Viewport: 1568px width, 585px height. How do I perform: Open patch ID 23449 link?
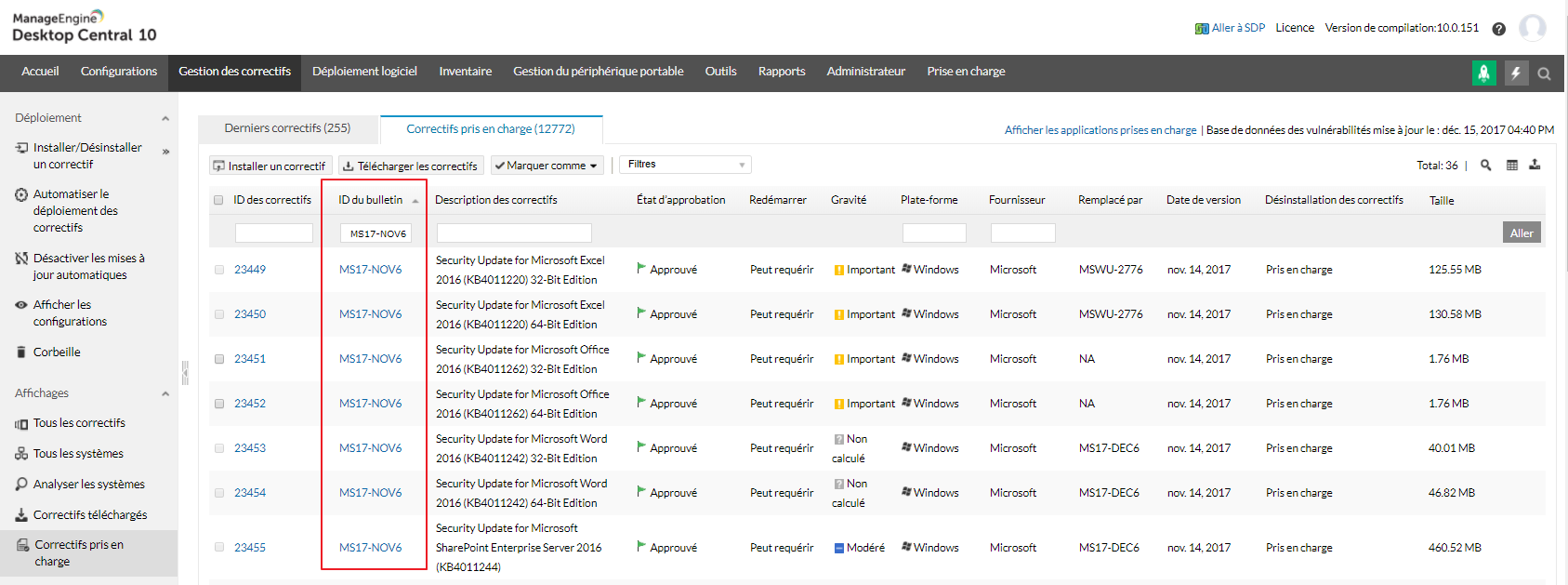pos(250,270)
